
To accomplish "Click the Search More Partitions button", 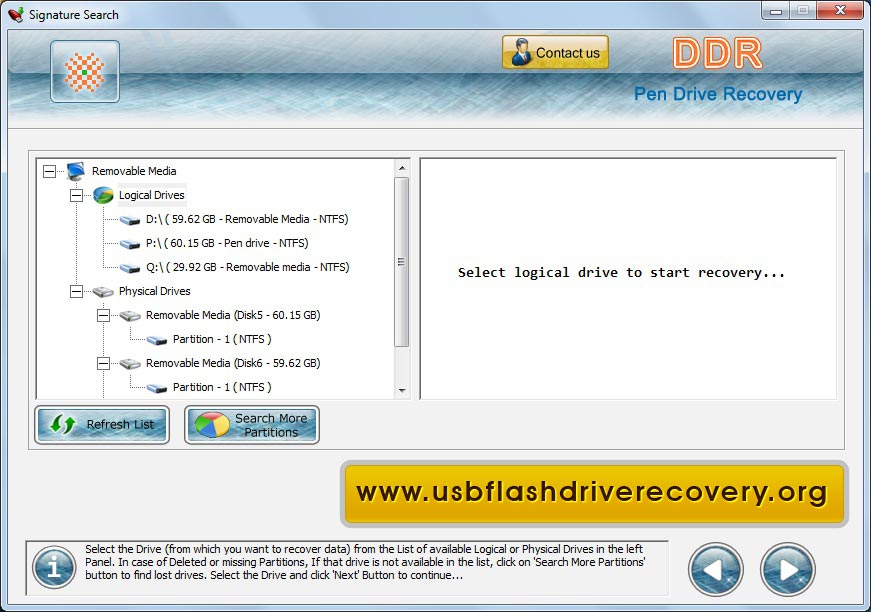I will (x=252, y=425).
